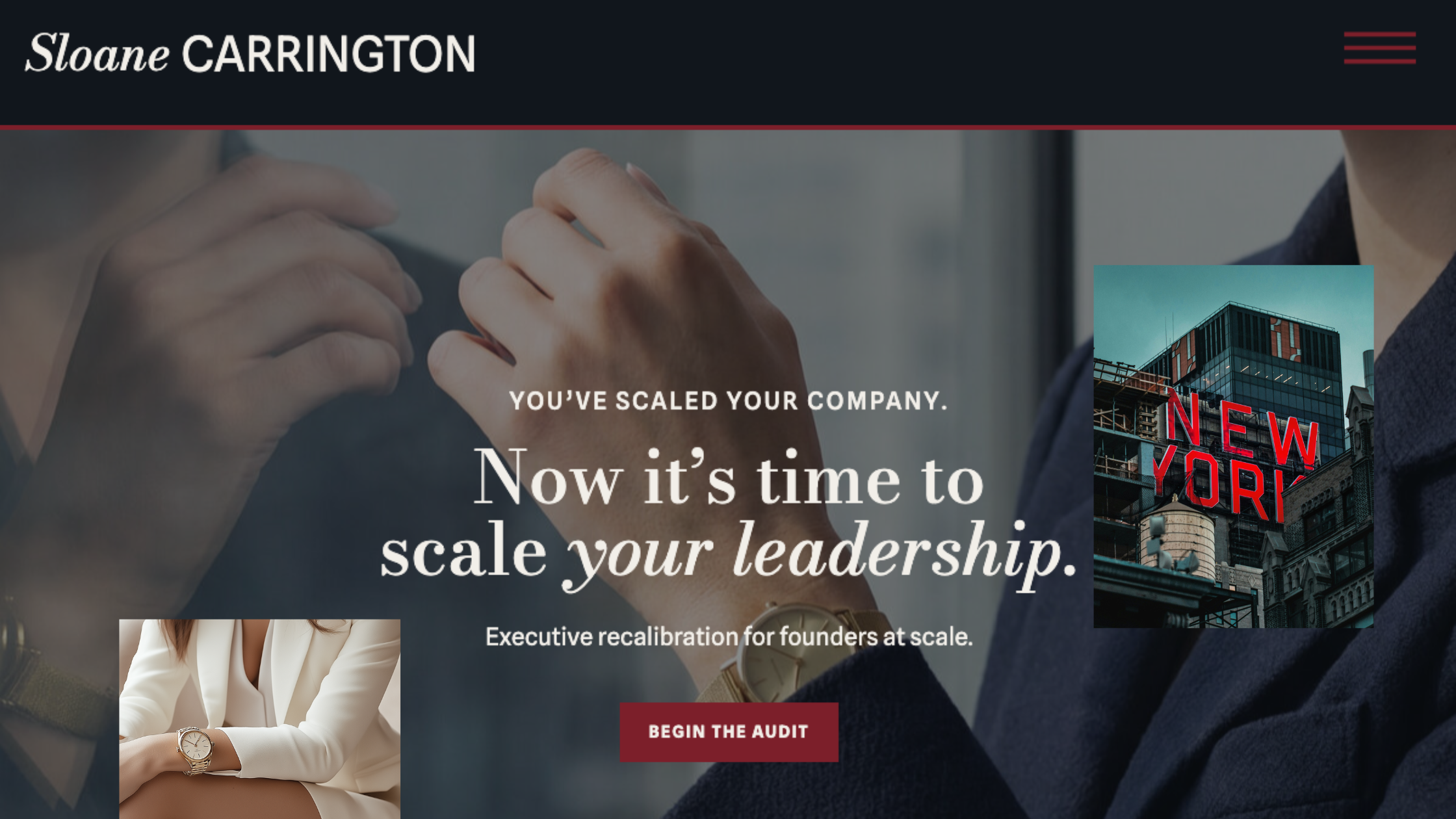Image resolution: width=1456 pixels, height=819 pixels.
Task: Open the white blazer watch photo
Action: [259, 719]
